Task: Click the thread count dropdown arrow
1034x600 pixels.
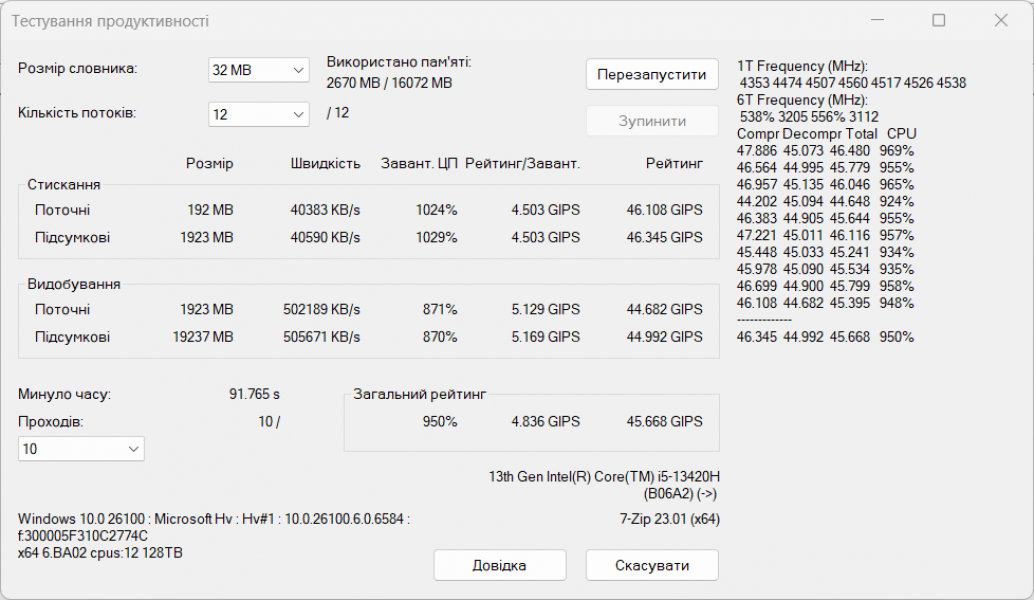Action: 297,114
